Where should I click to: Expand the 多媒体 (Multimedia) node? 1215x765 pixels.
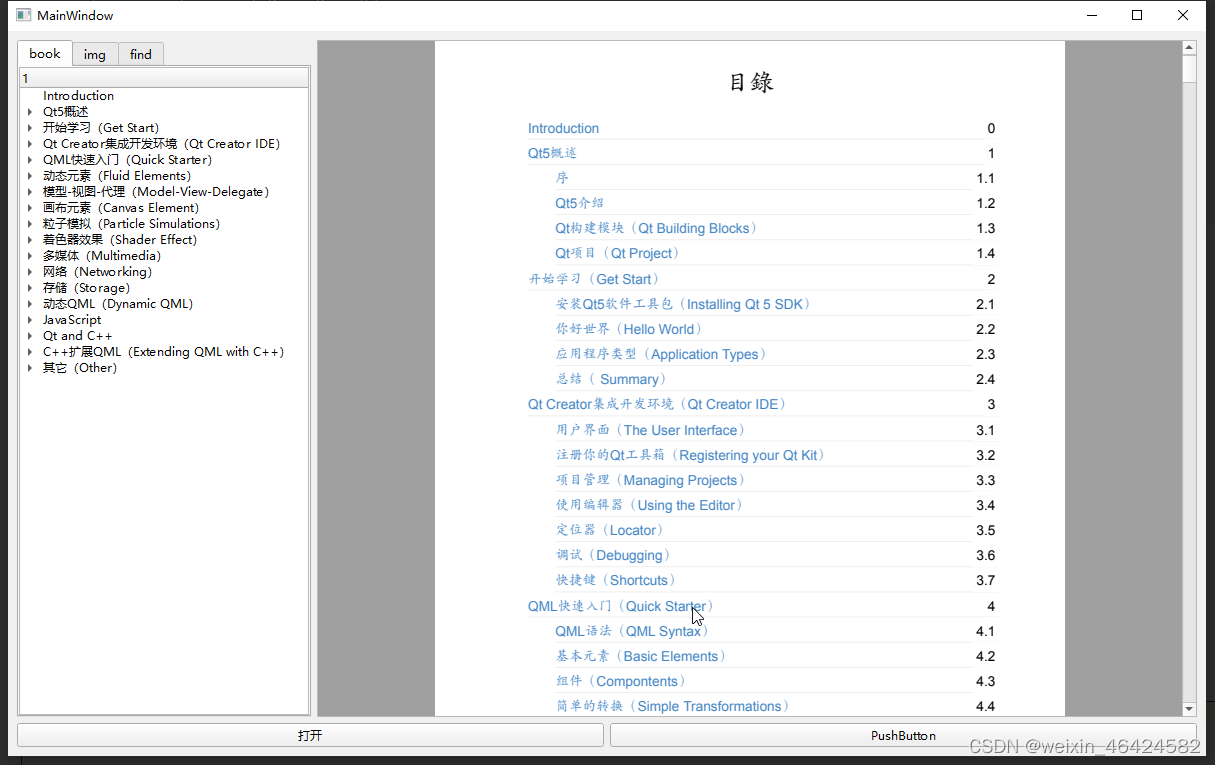click(29, 255)
